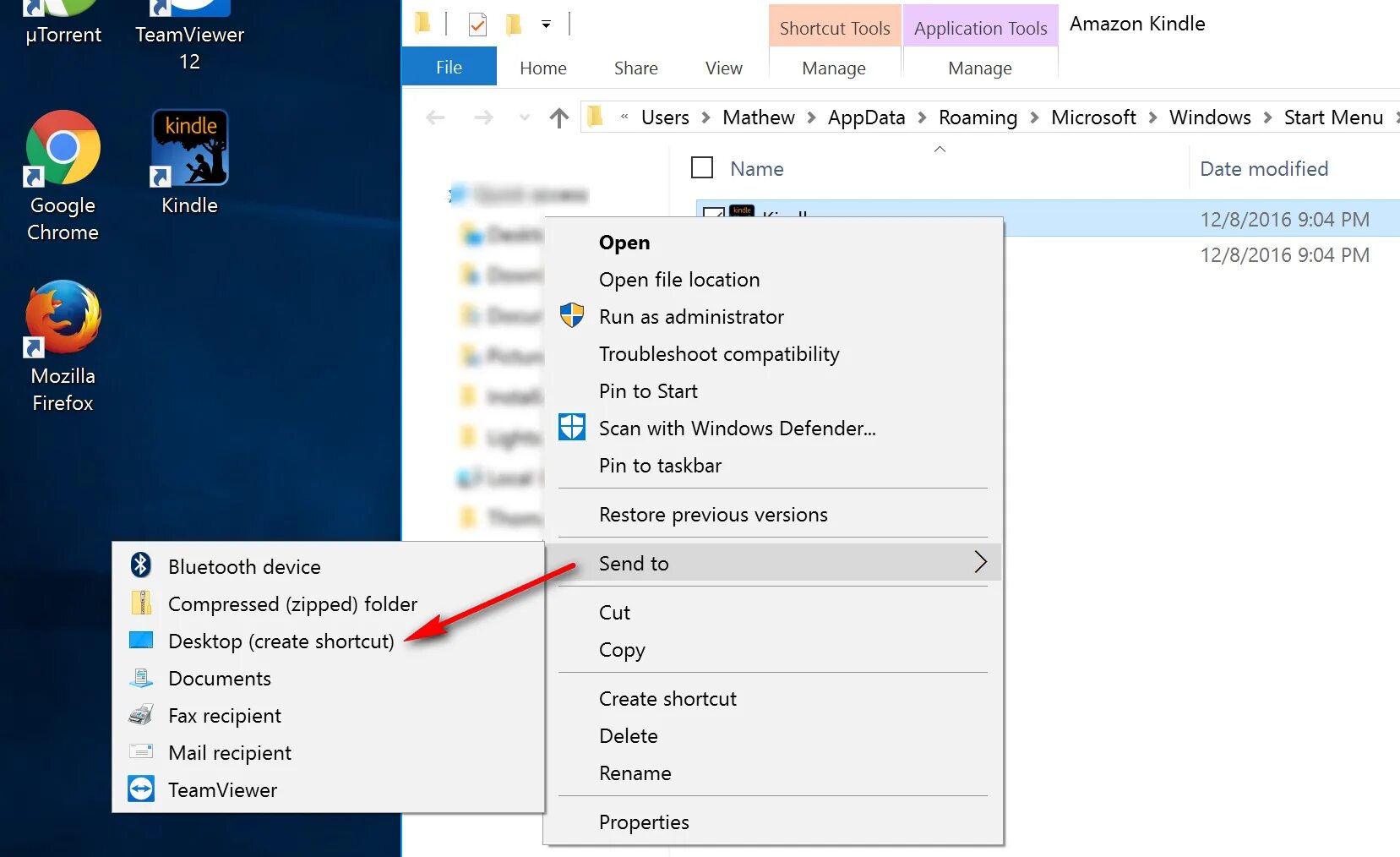Click Users in the address bar
Screen dimensions: 1400x857
(665, 117)
